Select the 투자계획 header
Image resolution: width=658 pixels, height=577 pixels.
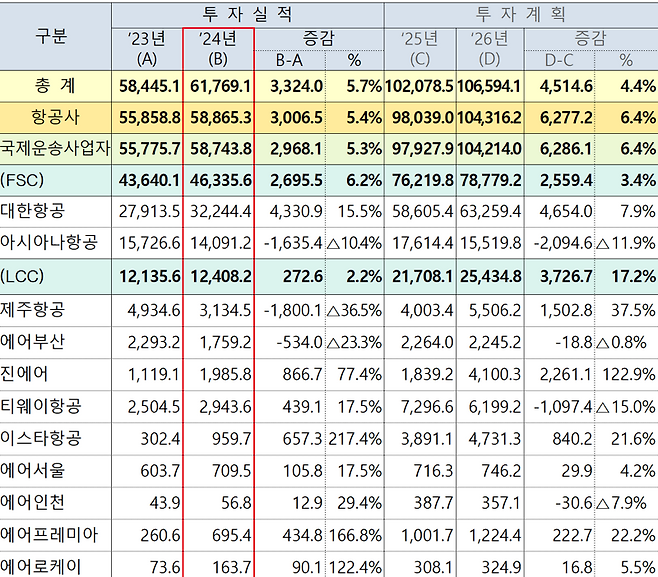tap(520, 15)
